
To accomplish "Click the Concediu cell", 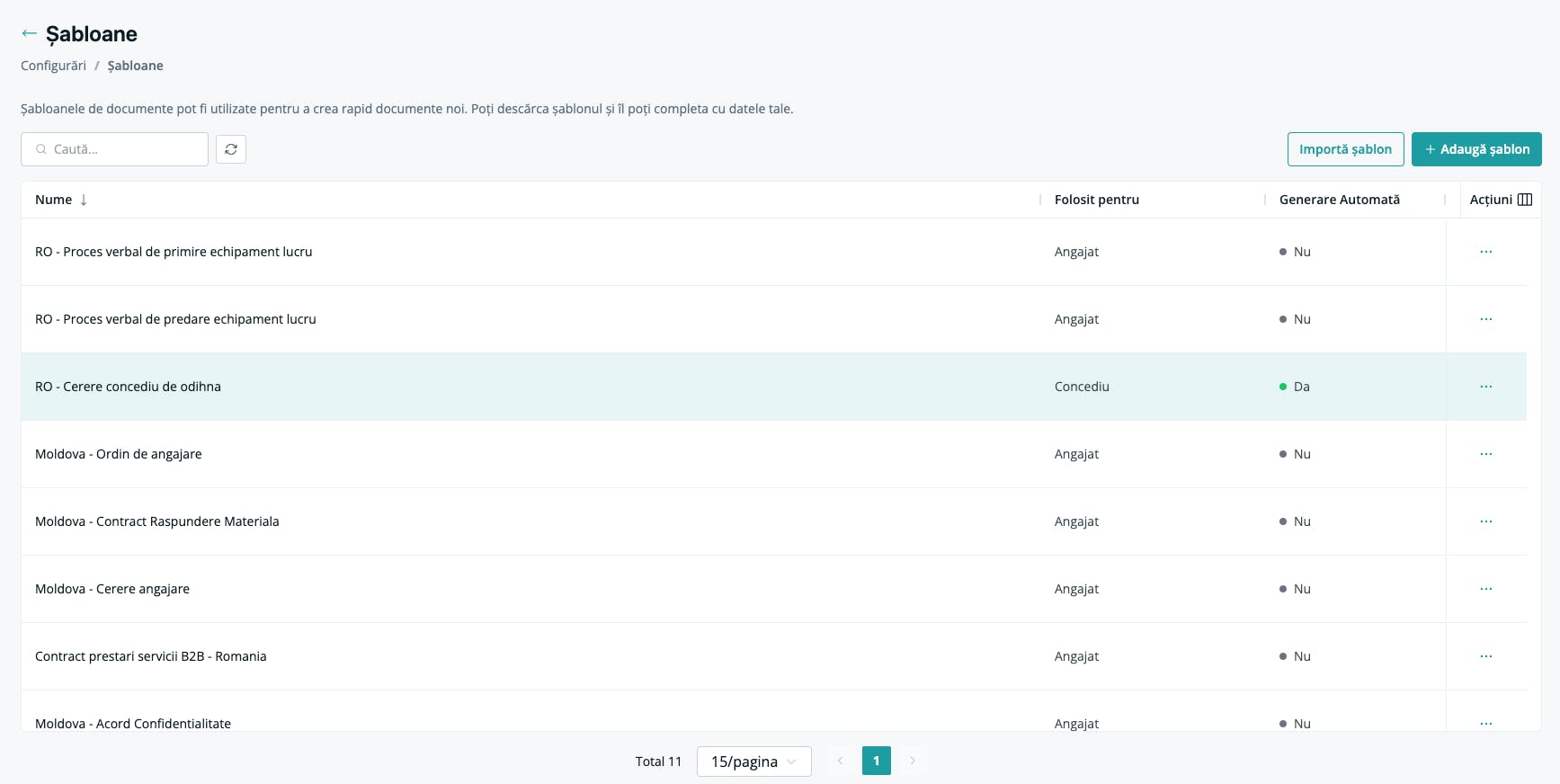I will 1082,387.
